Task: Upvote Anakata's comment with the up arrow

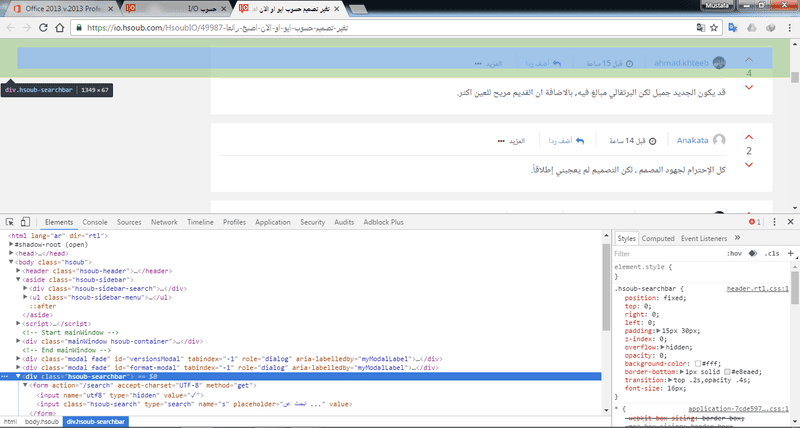Action: point(749,136)
